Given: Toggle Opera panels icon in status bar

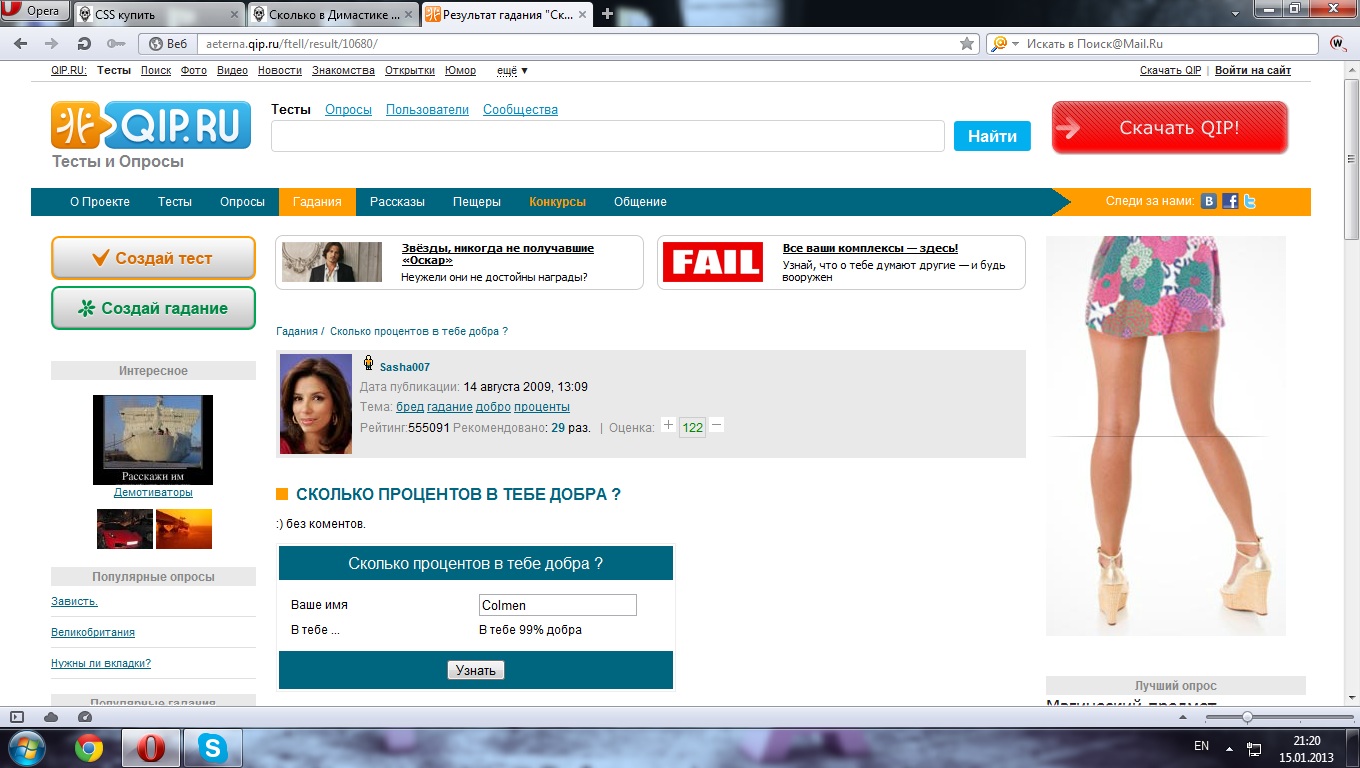Looking at the screenshot, I should pyautogui.click(x=17, y=717).
